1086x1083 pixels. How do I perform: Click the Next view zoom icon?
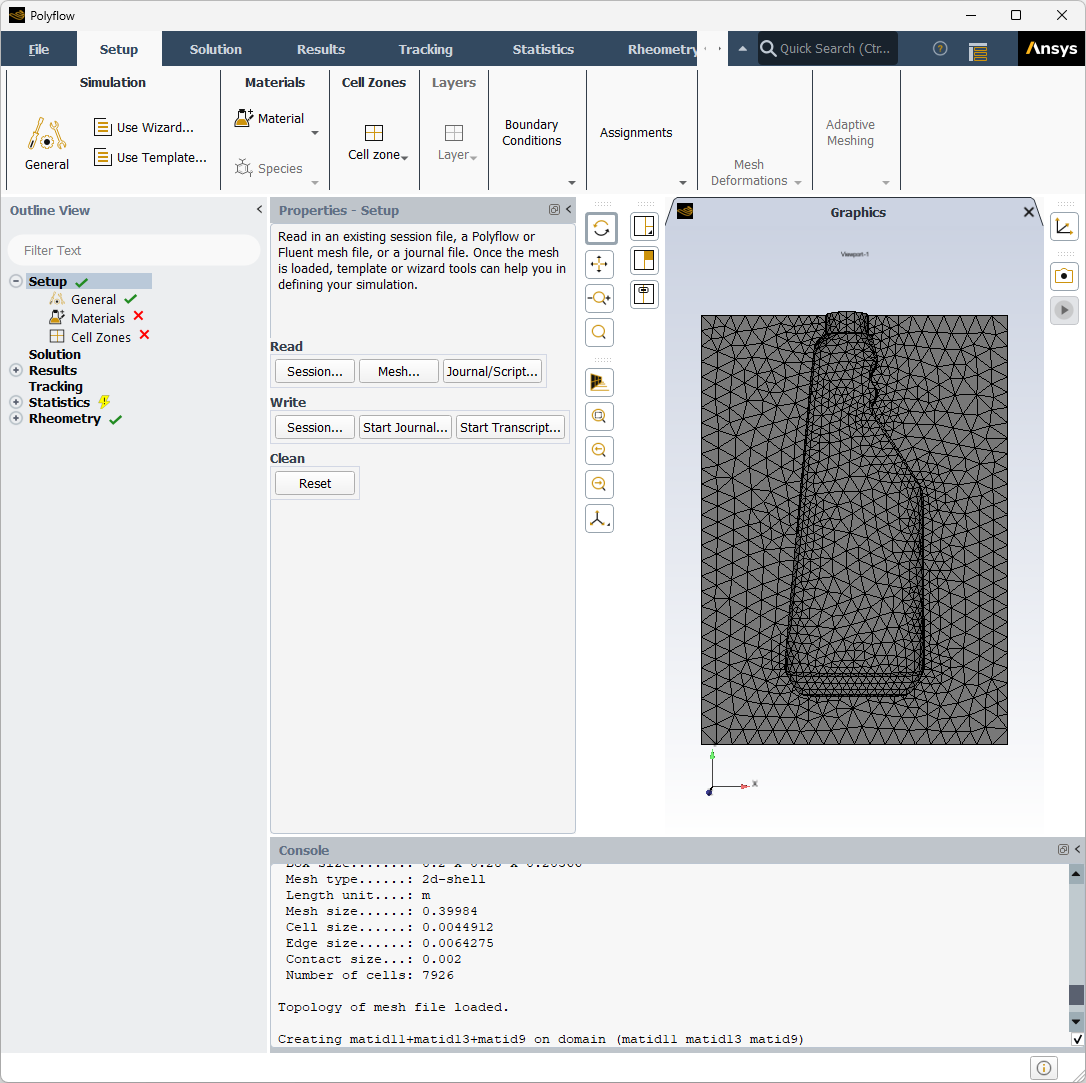point(600,484)
